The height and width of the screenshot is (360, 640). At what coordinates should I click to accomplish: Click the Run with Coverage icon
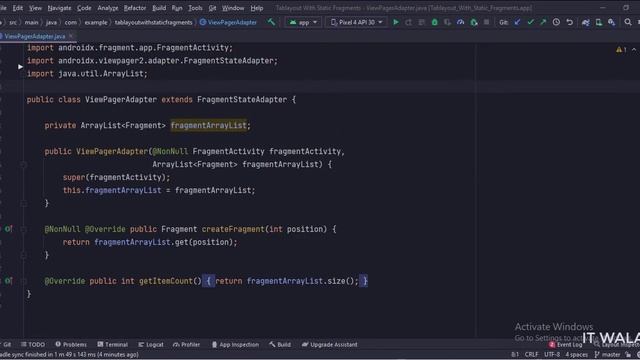448,22
